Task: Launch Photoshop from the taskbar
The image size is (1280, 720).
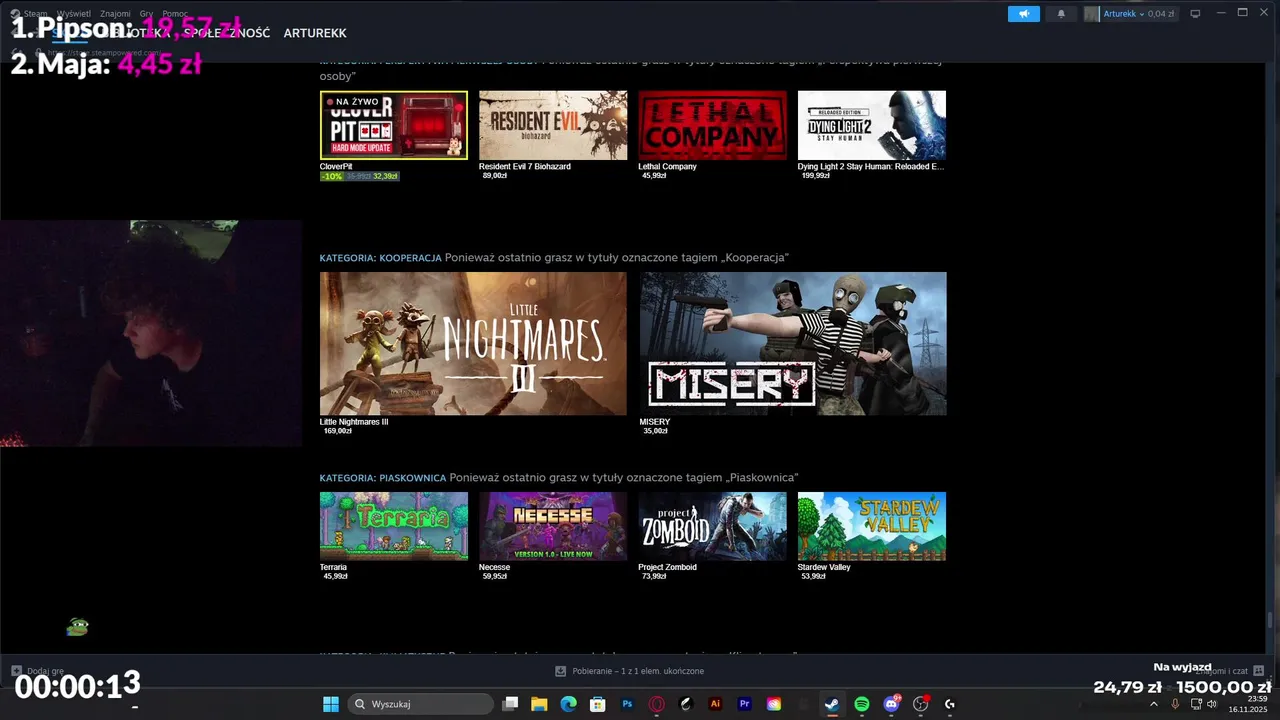Action: [628, 704]
